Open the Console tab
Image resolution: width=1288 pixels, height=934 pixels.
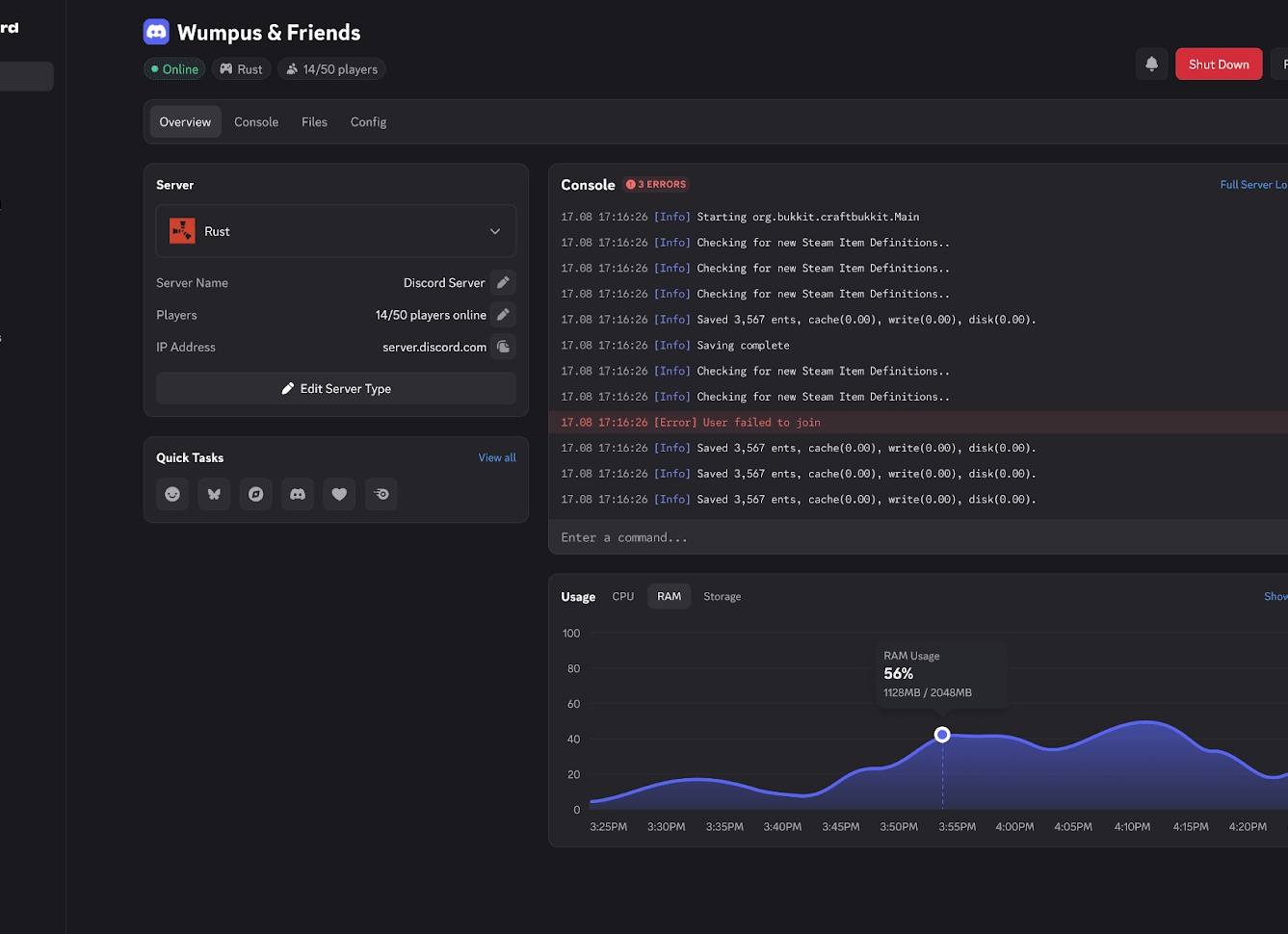(256, 122)
